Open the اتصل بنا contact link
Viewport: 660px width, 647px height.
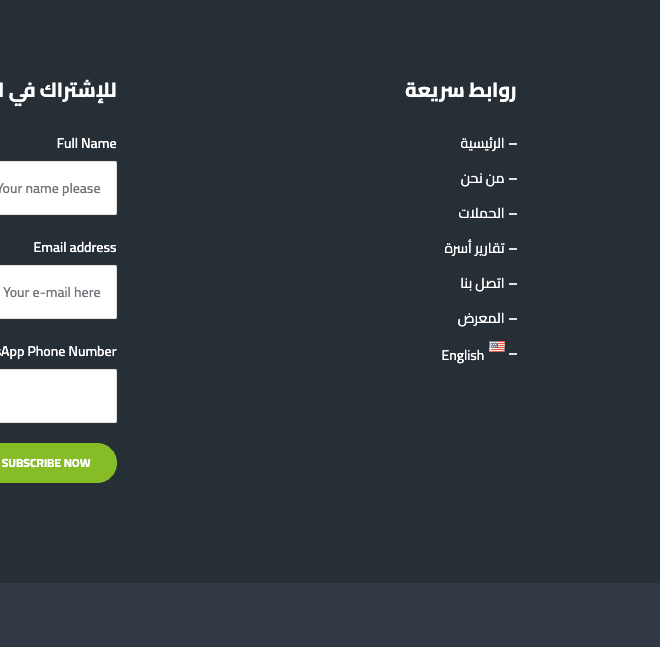click(482, 284)
